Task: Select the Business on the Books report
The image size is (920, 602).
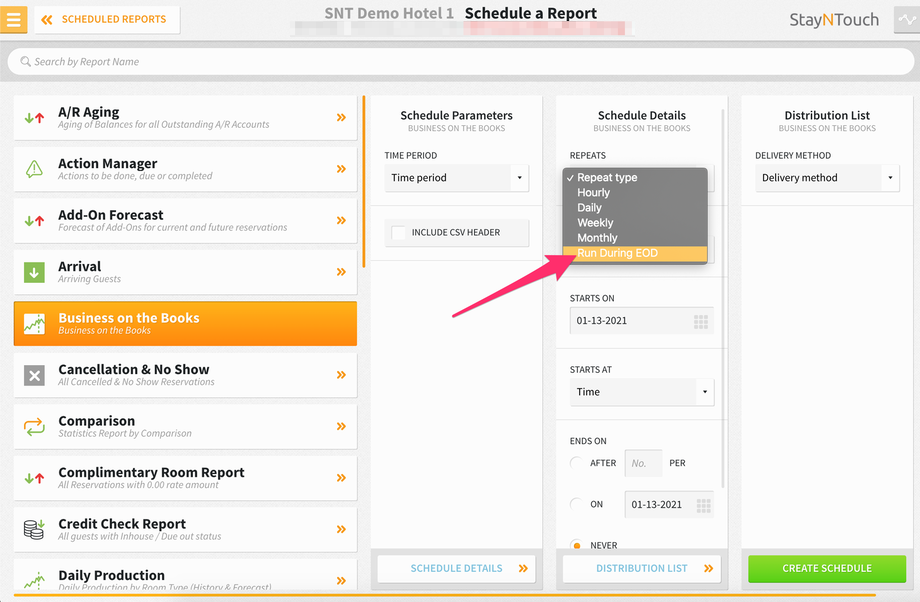Action: (x=185, y=323)
